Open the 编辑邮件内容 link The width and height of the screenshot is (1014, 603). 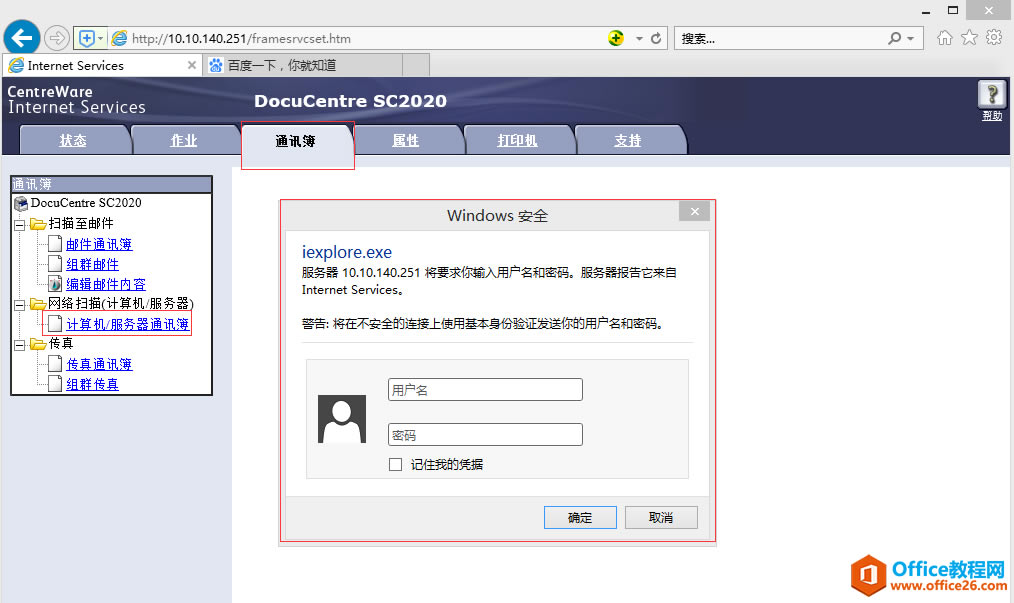point(106,285)
